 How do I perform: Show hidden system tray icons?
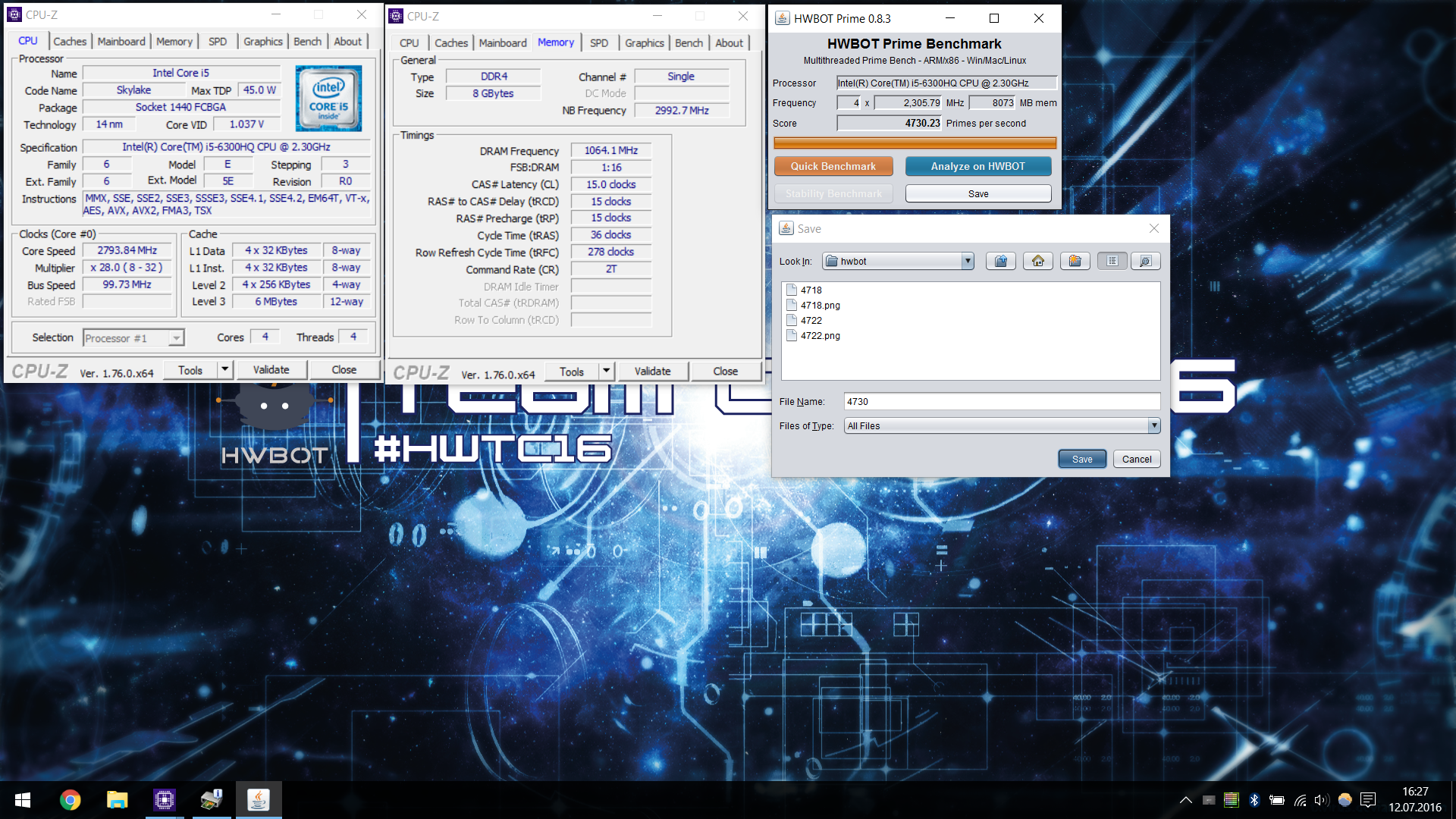(1185, 800)
